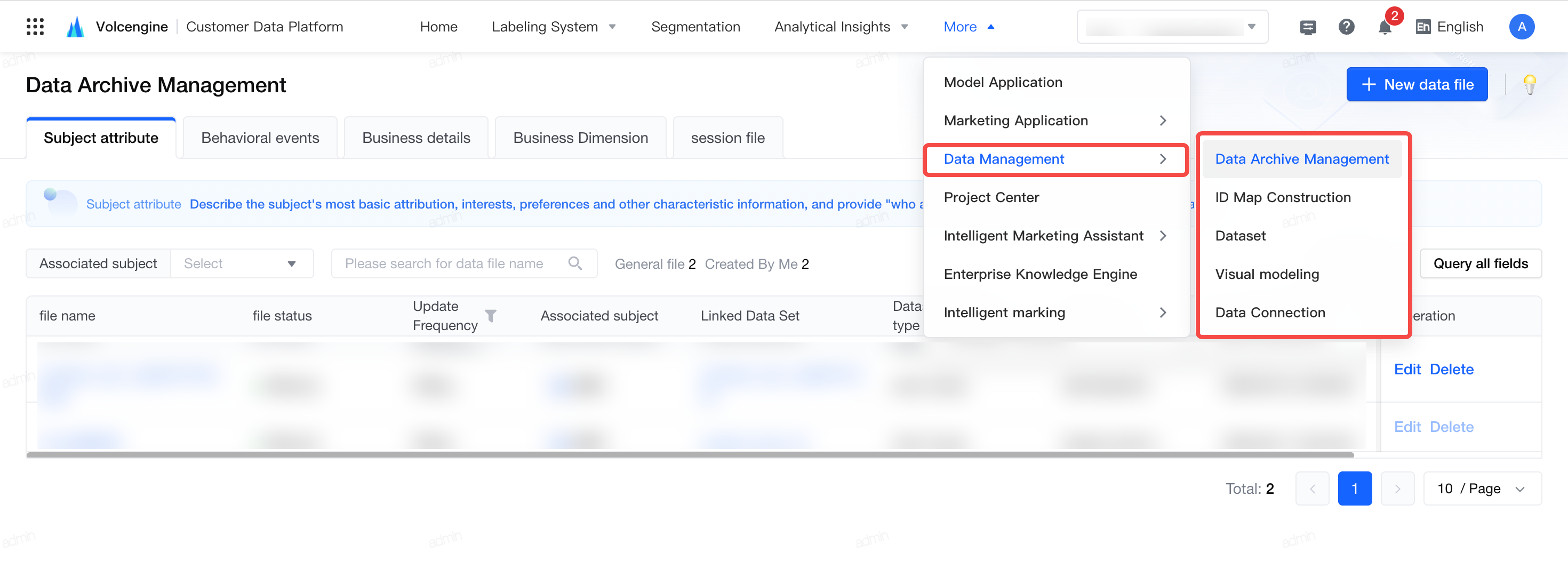Viewport: 1568px width, 561px height.
Task: Open the user avatar A
Action: click(1521, 27)
